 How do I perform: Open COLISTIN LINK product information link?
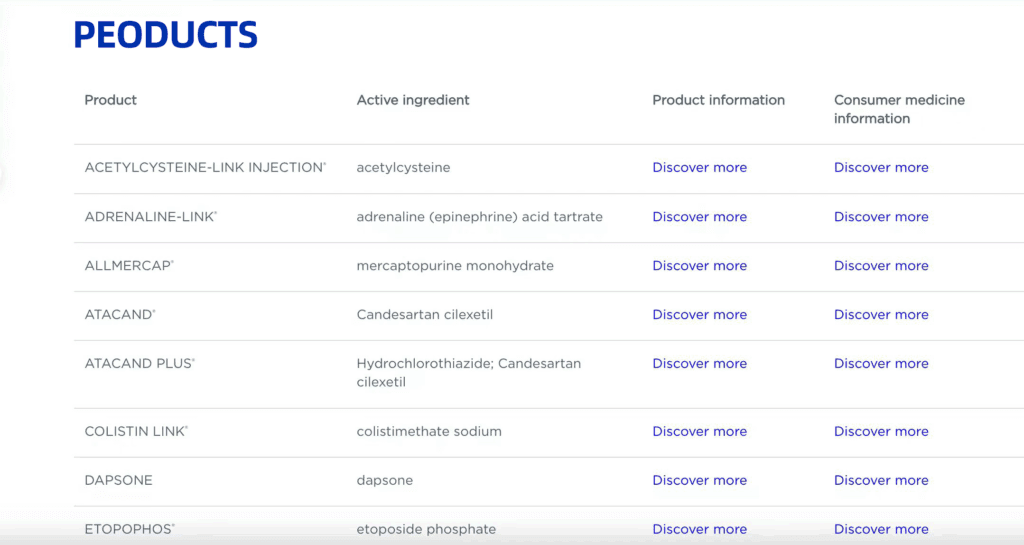699,432
